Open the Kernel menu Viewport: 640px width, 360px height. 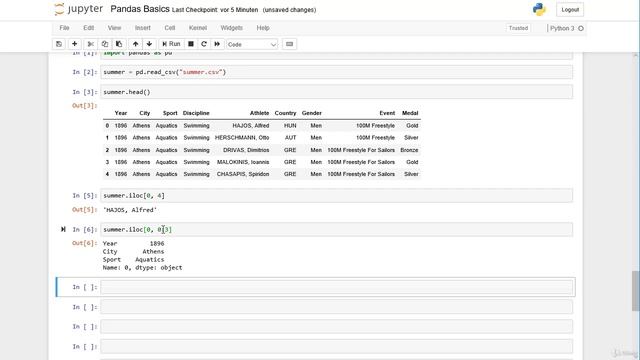(x=198, y=28)
